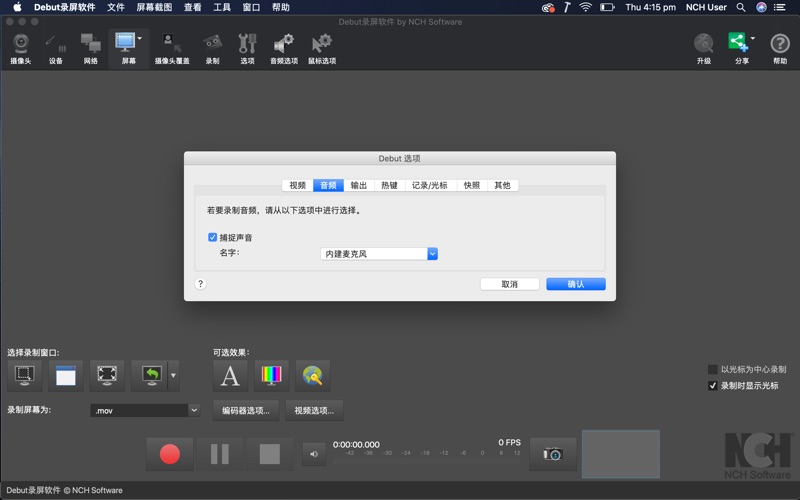Switch to the 视频 tab

coord(298,185)
